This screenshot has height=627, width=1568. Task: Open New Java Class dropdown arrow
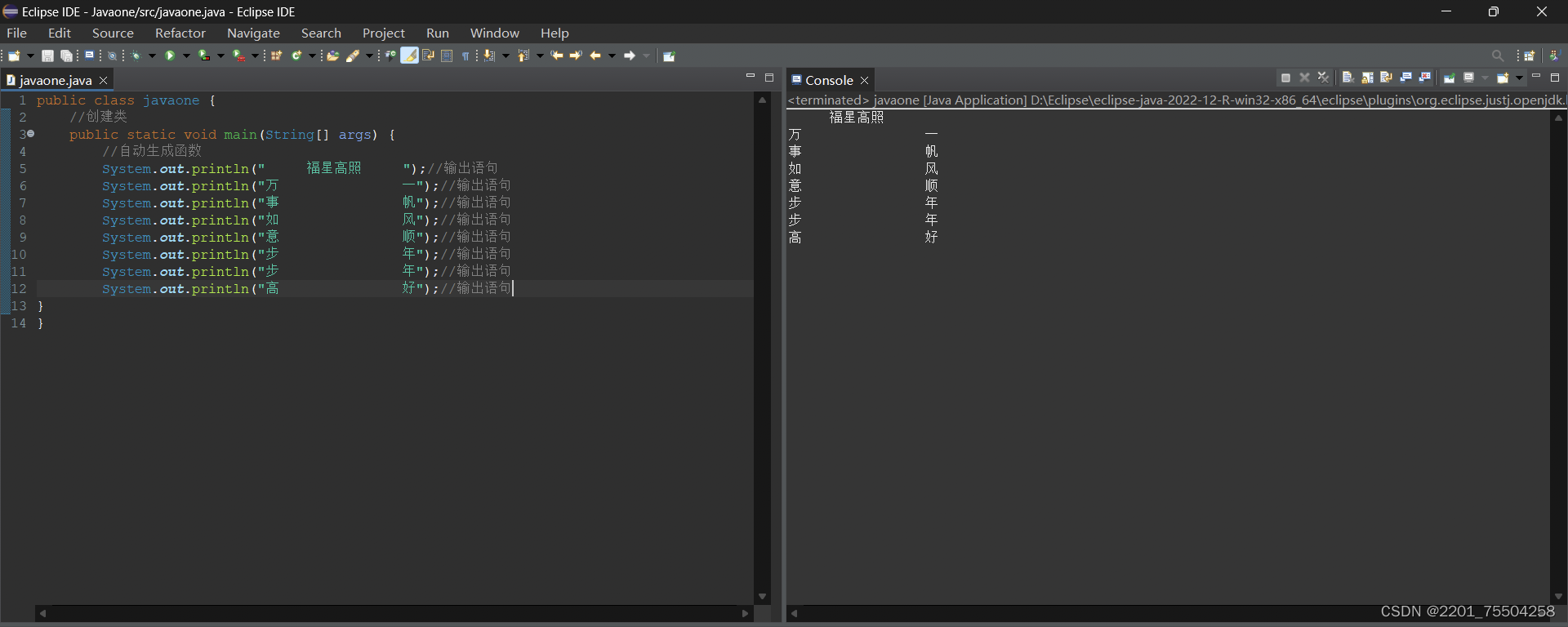click(312, 56)
